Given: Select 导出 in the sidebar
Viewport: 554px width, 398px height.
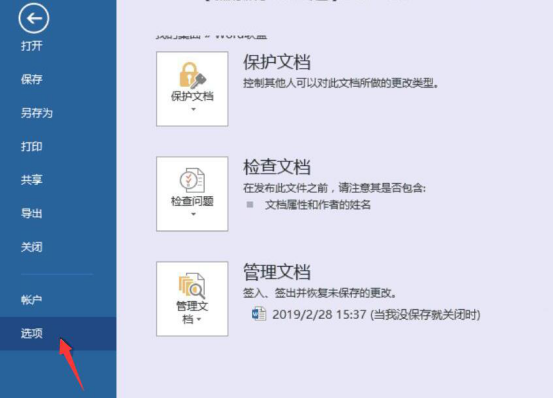Looking at the screenshot, I should pos(32,213).
